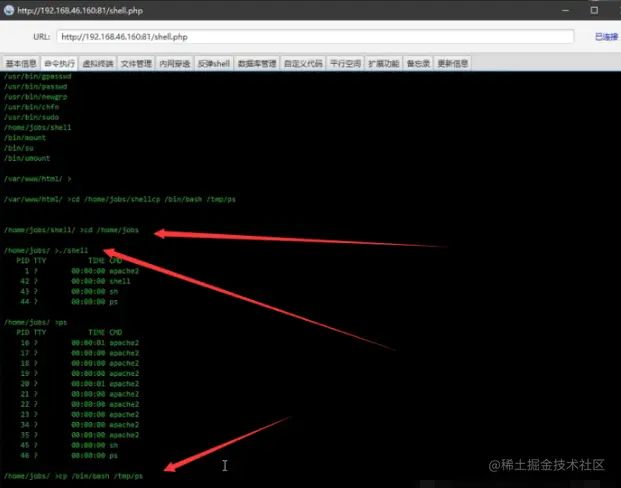Viewport: 621px width, 488px height.
Task: Click the /usr/bin/passwd output line
Action: (x=36, y=86)
